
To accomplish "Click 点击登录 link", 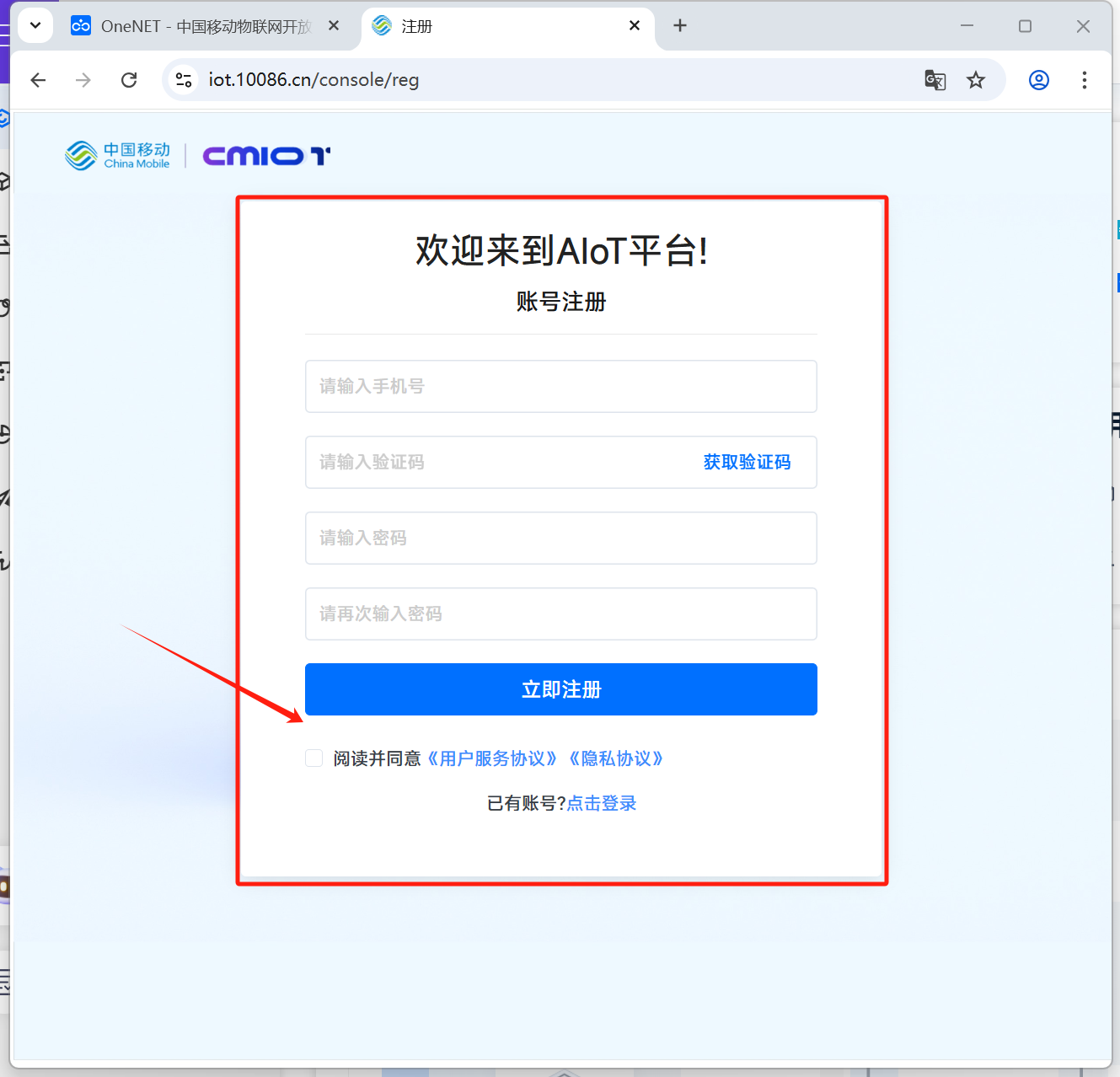I will click(602, 803).
